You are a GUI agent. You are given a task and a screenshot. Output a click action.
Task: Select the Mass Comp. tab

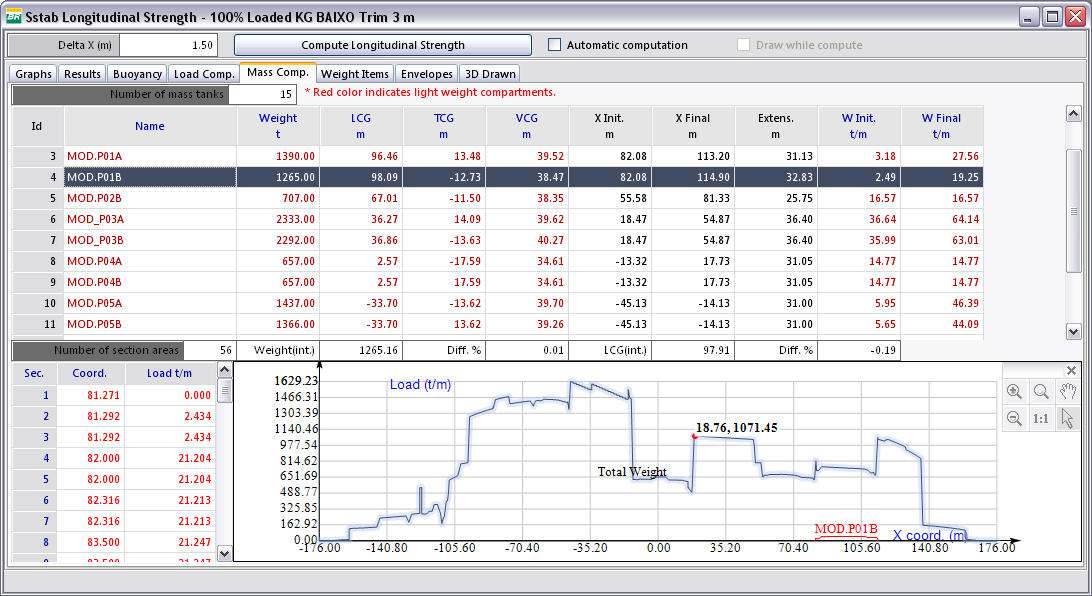coord(278,72)
